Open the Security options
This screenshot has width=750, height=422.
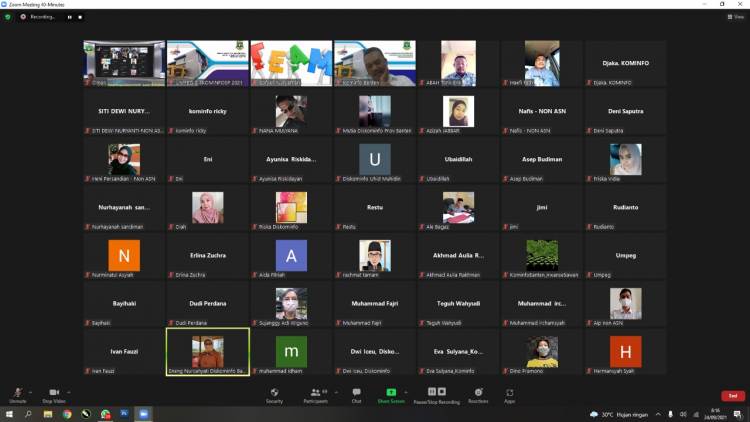(274, 394)
